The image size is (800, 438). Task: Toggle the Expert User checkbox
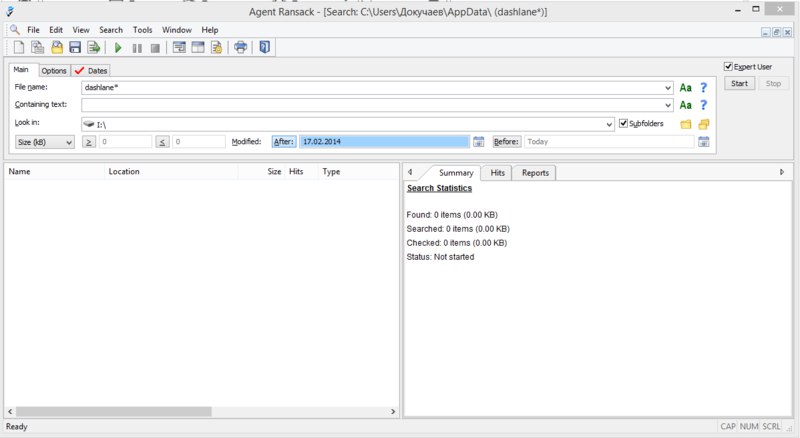tap(728, 67)
